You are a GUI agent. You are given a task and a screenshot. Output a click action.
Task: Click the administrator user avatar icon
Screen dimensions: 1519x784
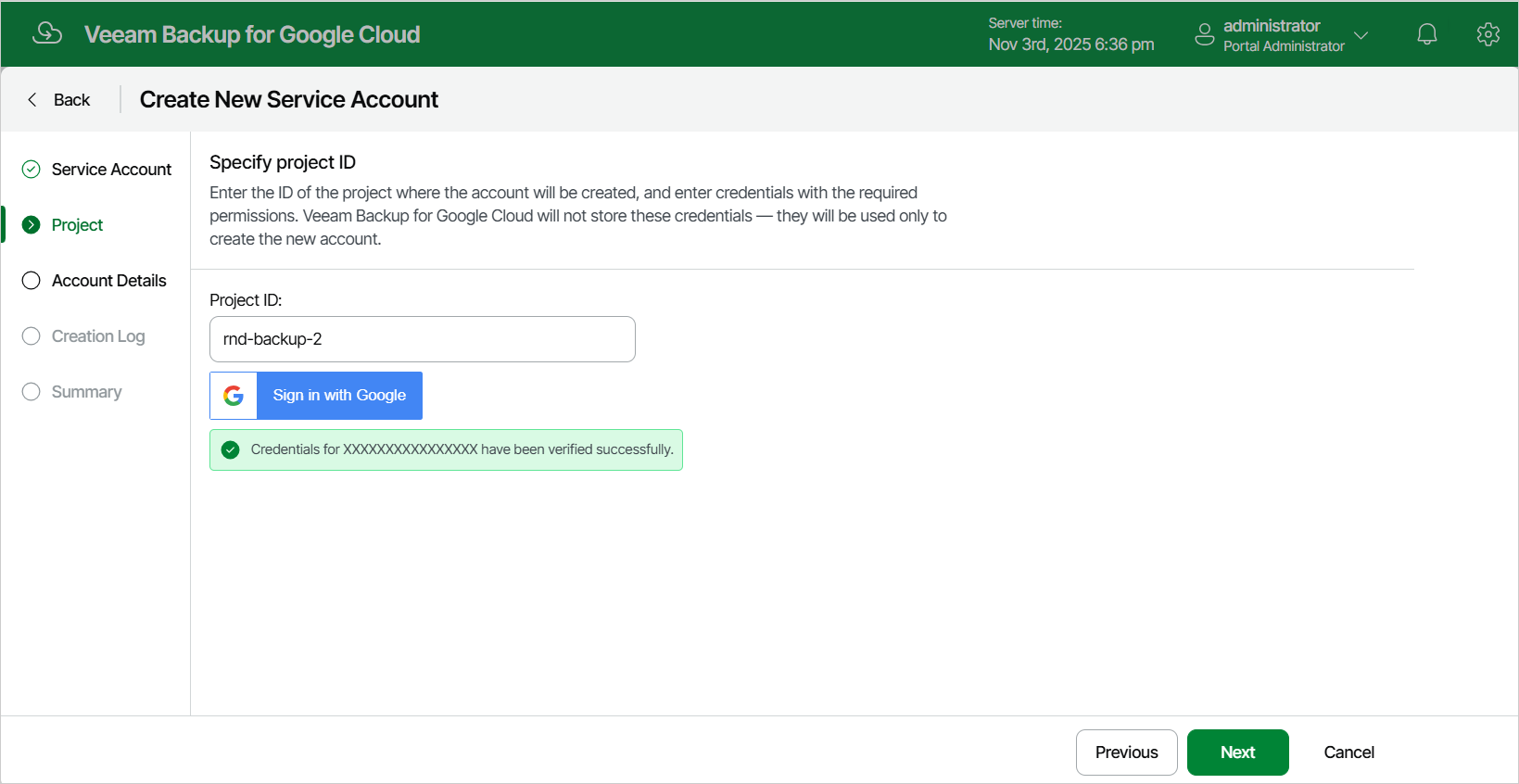[x=1205, y=34]
